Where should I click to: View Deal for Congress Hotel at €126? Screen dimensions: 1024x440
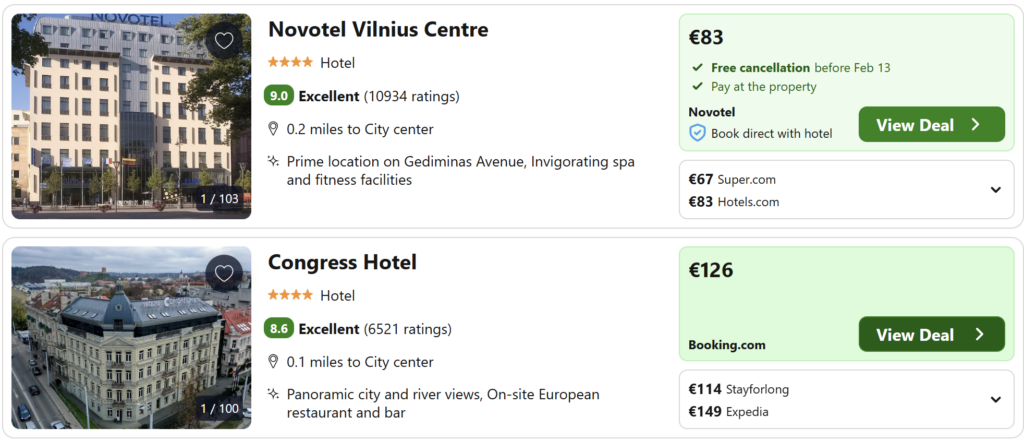pyautogui.click(x=931, y=335)
